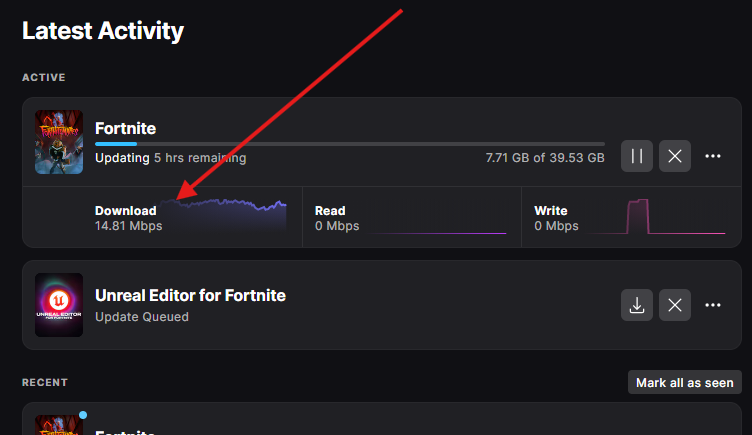Click the 'Update Queued' status text
The image size is (752, 435).
(141, 317)
